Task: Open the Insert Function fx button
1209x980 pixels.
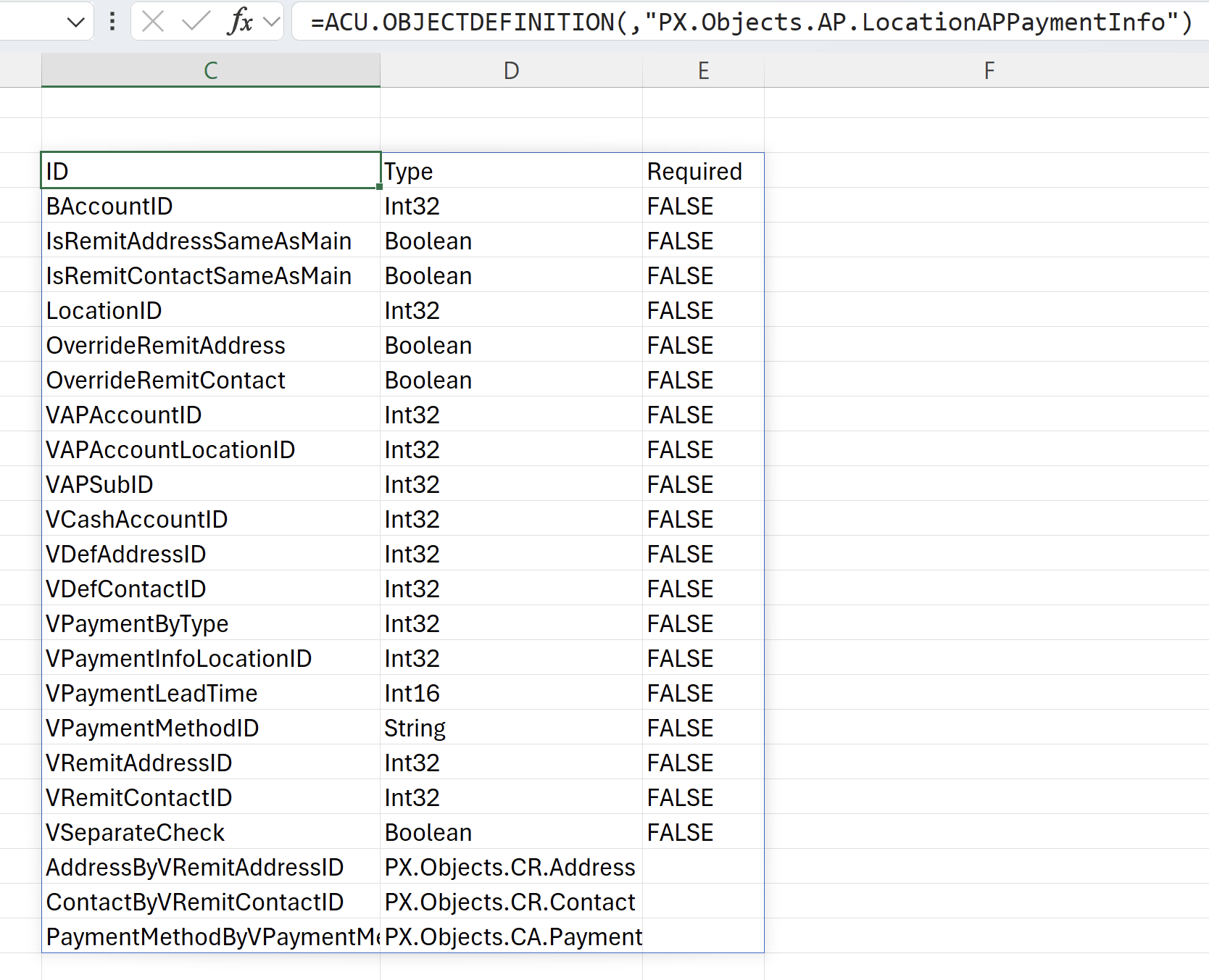Action: point(239,22)
